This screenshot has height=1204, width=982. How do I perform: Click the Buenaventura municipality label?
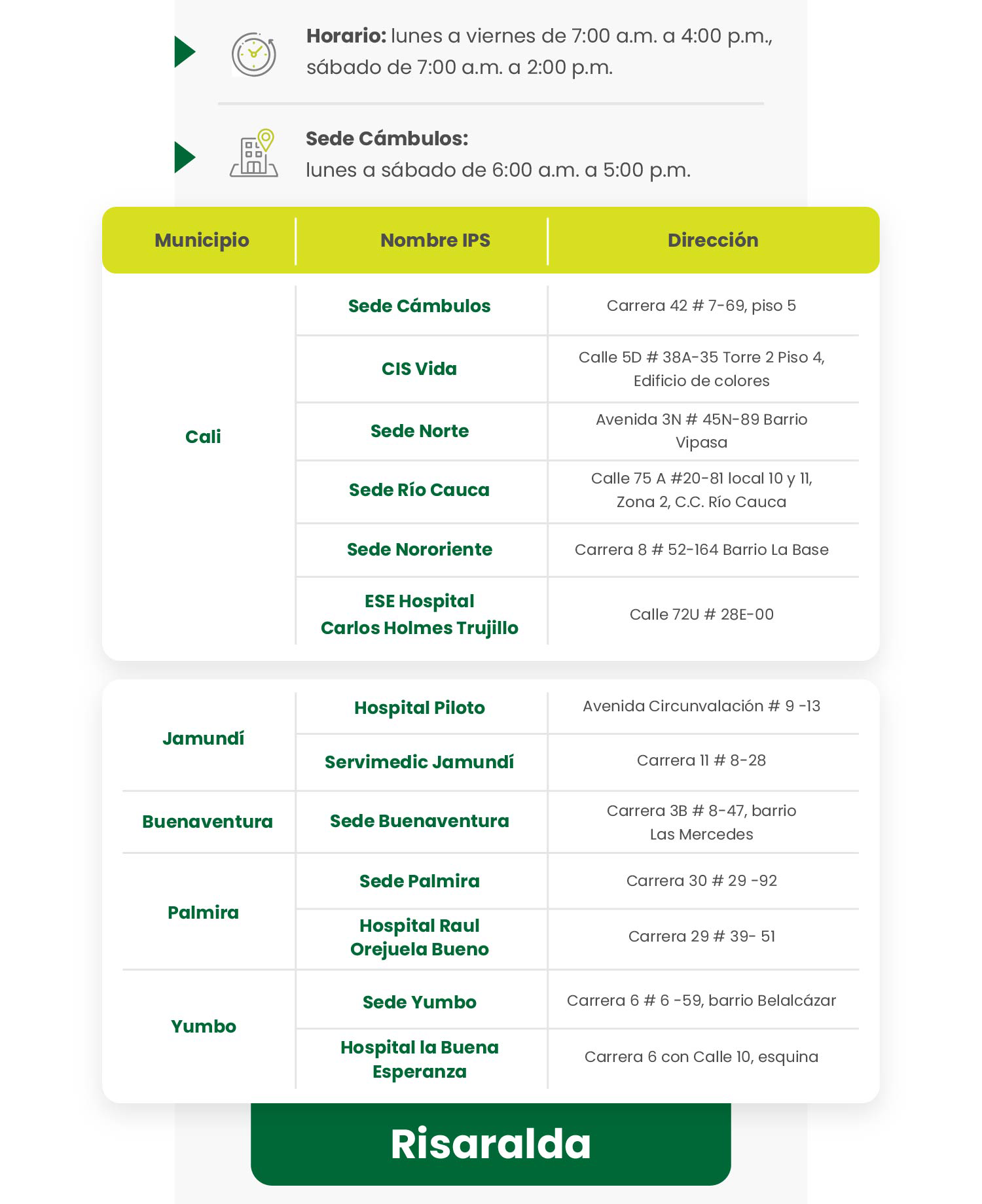tap(208, 821)
